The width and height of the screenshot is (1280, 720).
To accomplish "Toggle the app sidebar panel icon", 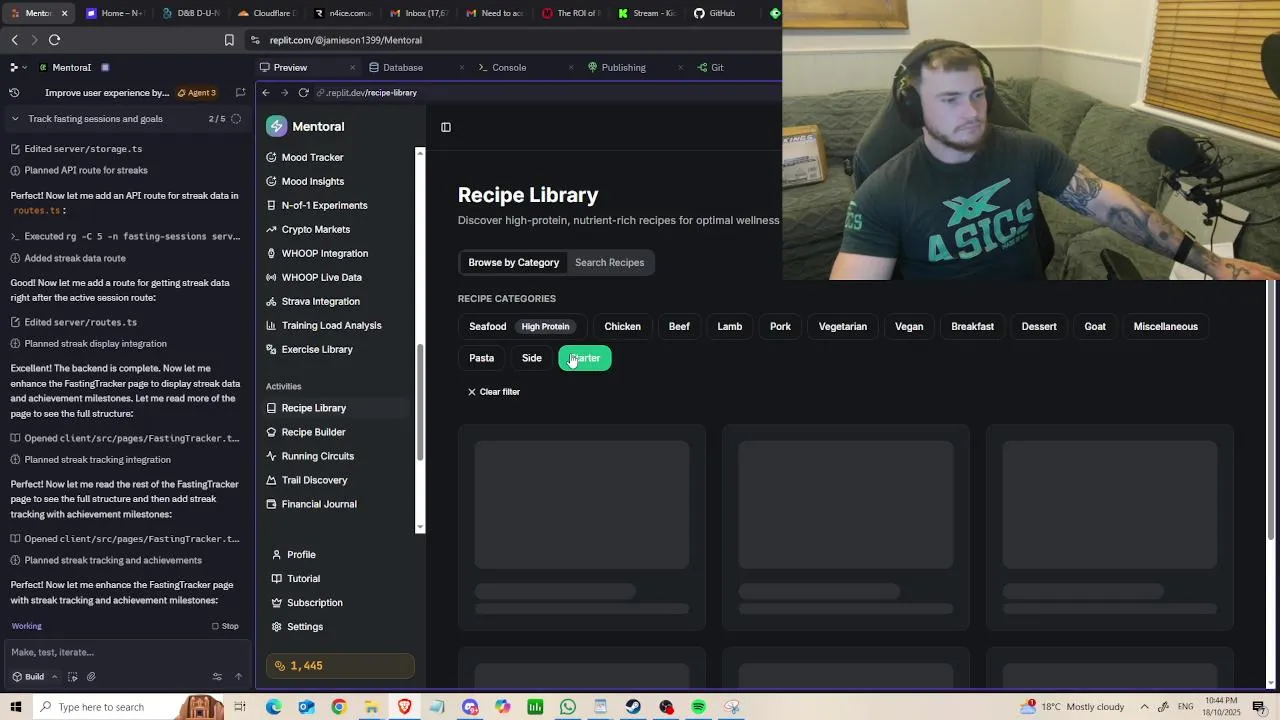I will [446, 127].
